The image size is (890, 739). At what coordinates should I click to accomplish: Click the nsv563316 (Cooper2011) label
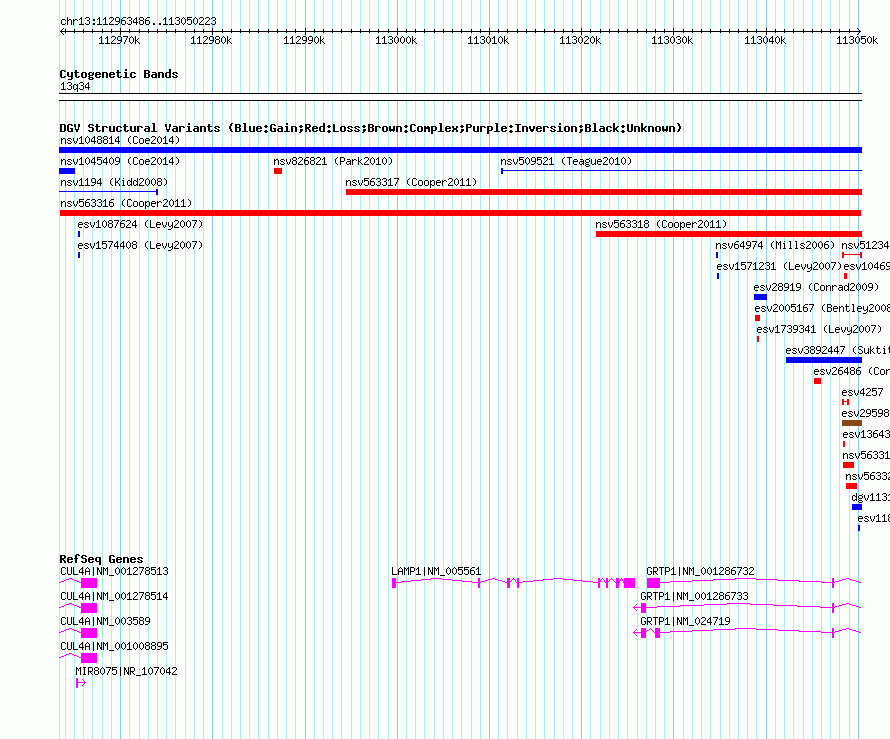click(126, 203)
